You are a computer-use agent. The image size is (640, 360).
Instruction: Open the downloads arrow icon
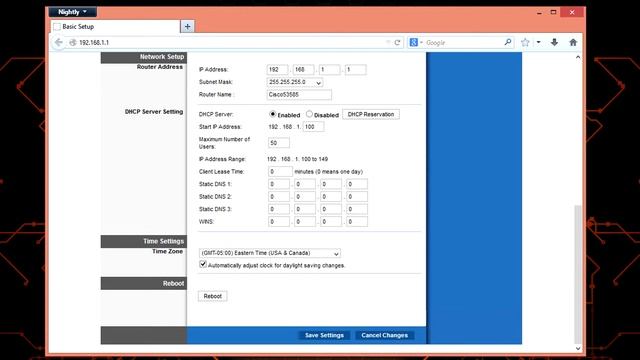pyautogui.click(x=554, y=42)
